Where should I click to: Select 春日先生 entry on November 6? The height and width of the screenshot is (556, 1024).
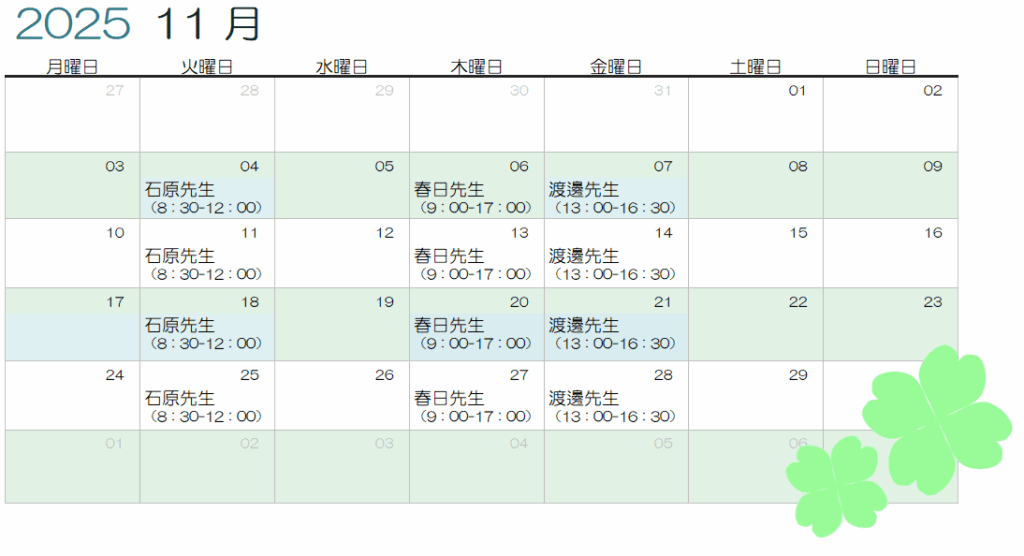pyautogui.click(x=475, y=198)
